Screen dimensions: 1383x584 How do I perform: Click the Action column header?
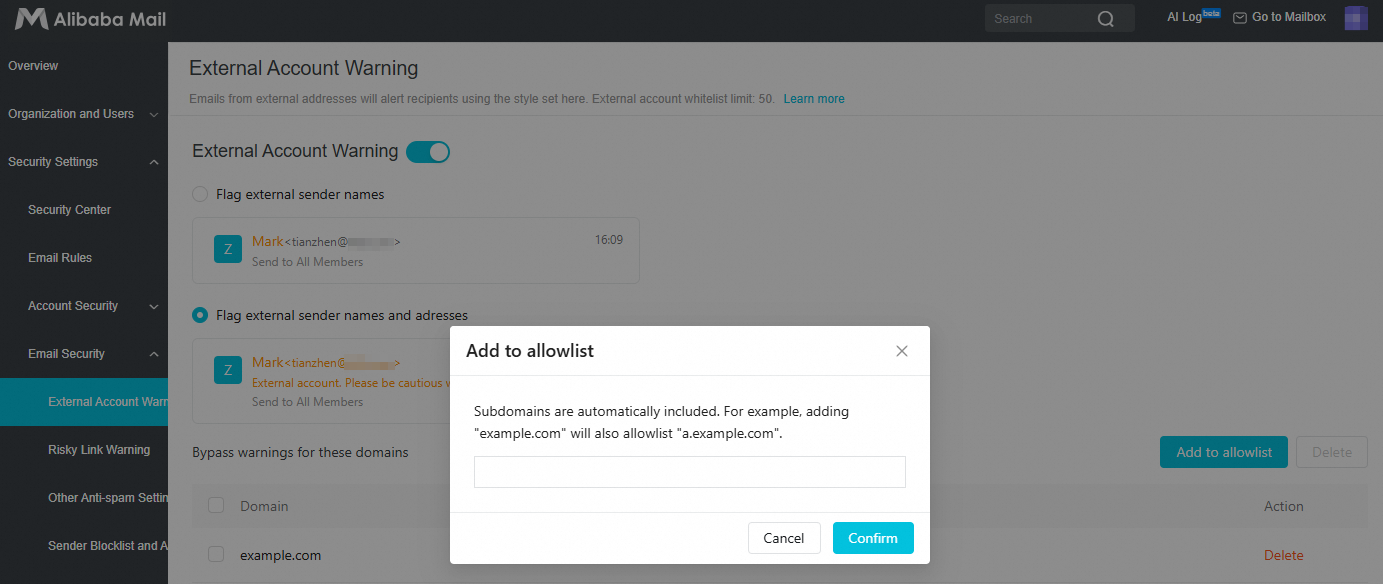pos(1284,506)
